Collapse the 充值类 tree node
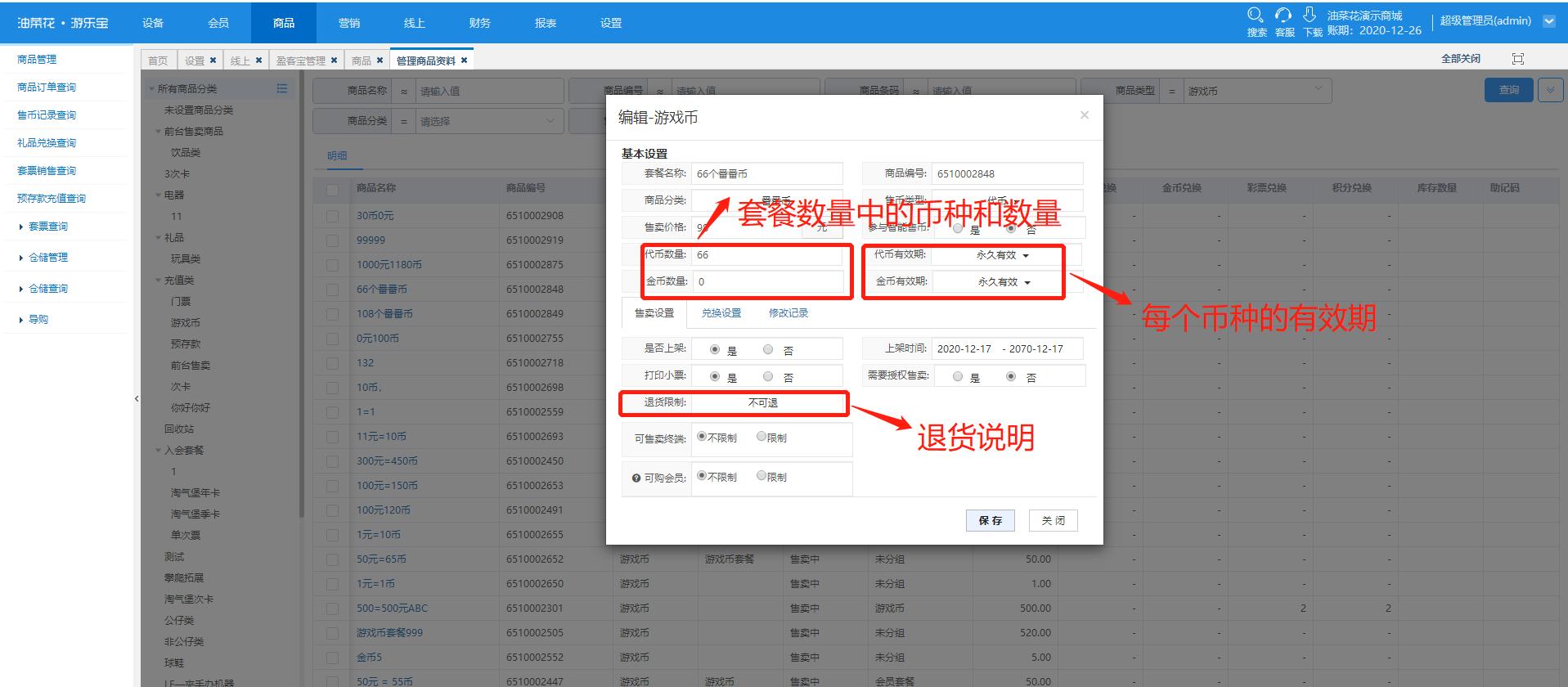 [158, 280]
